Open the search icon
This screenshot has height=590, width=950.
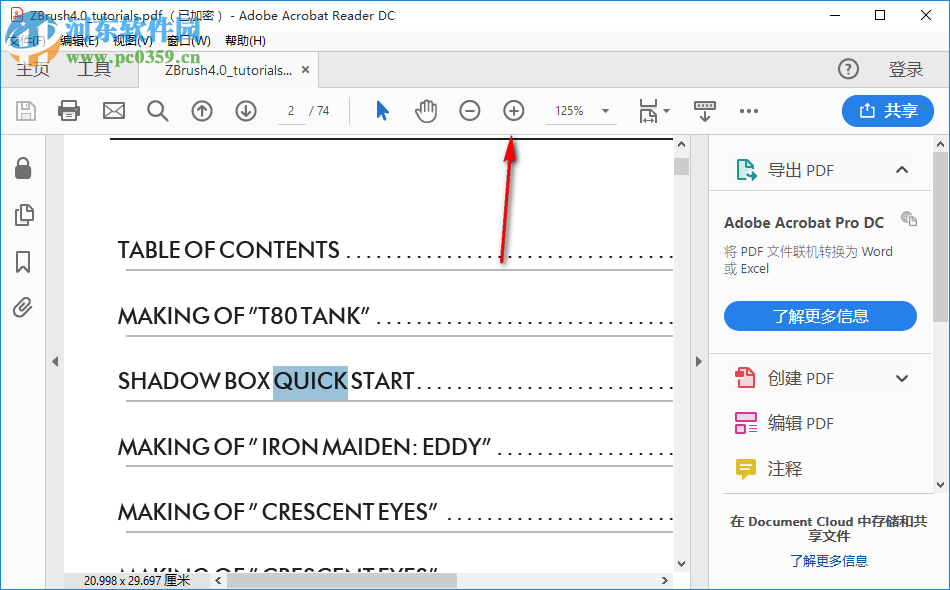click(x=160, y=111)
